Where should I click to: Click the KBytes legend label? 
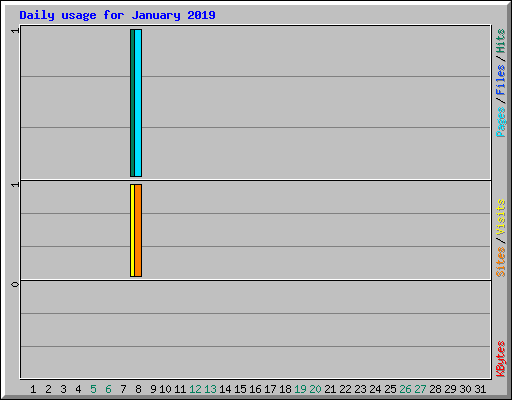tap(500, 359)
